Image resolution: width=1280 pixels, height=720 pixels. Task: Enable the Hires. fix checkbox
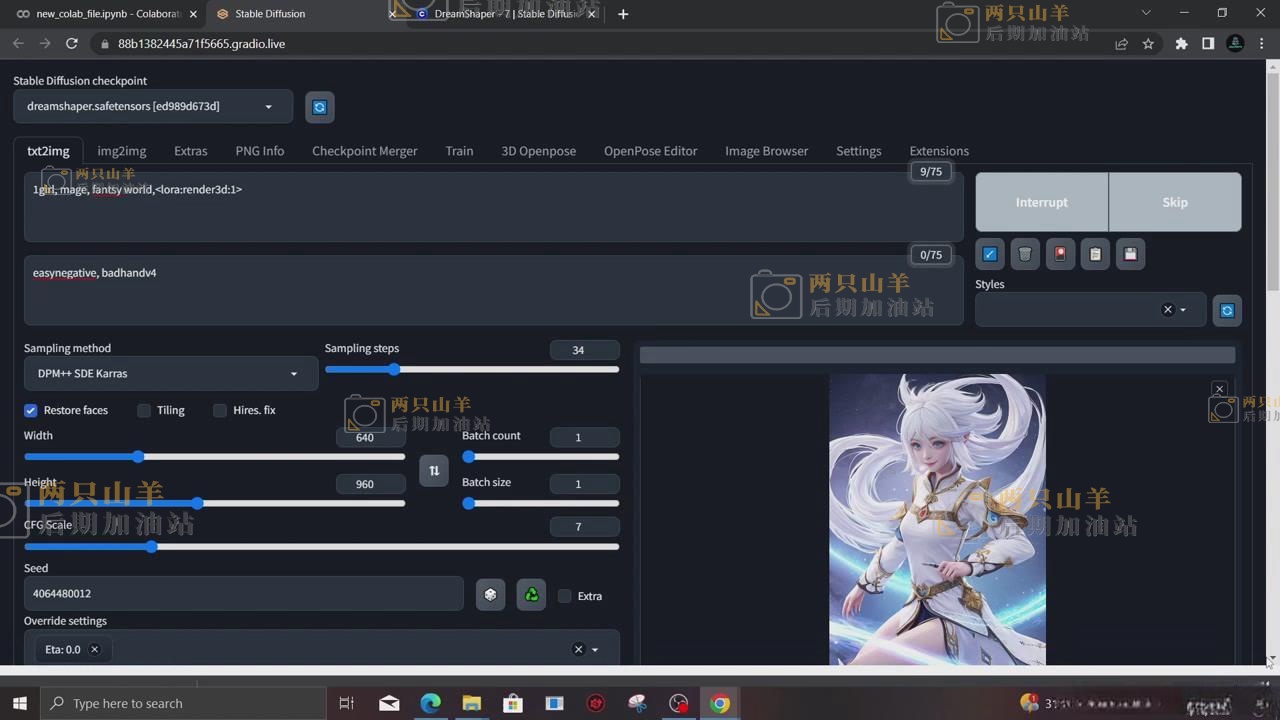click(220, 410)
